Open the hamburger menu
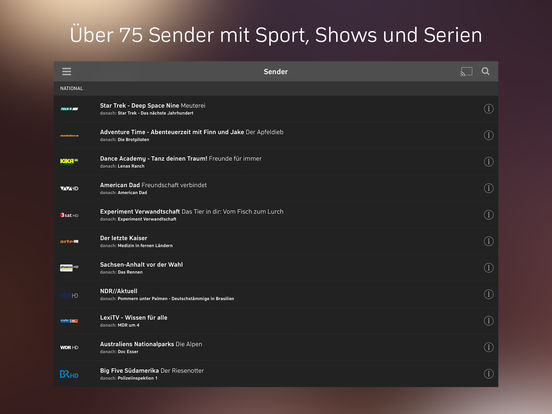 (x=67, y=71)
